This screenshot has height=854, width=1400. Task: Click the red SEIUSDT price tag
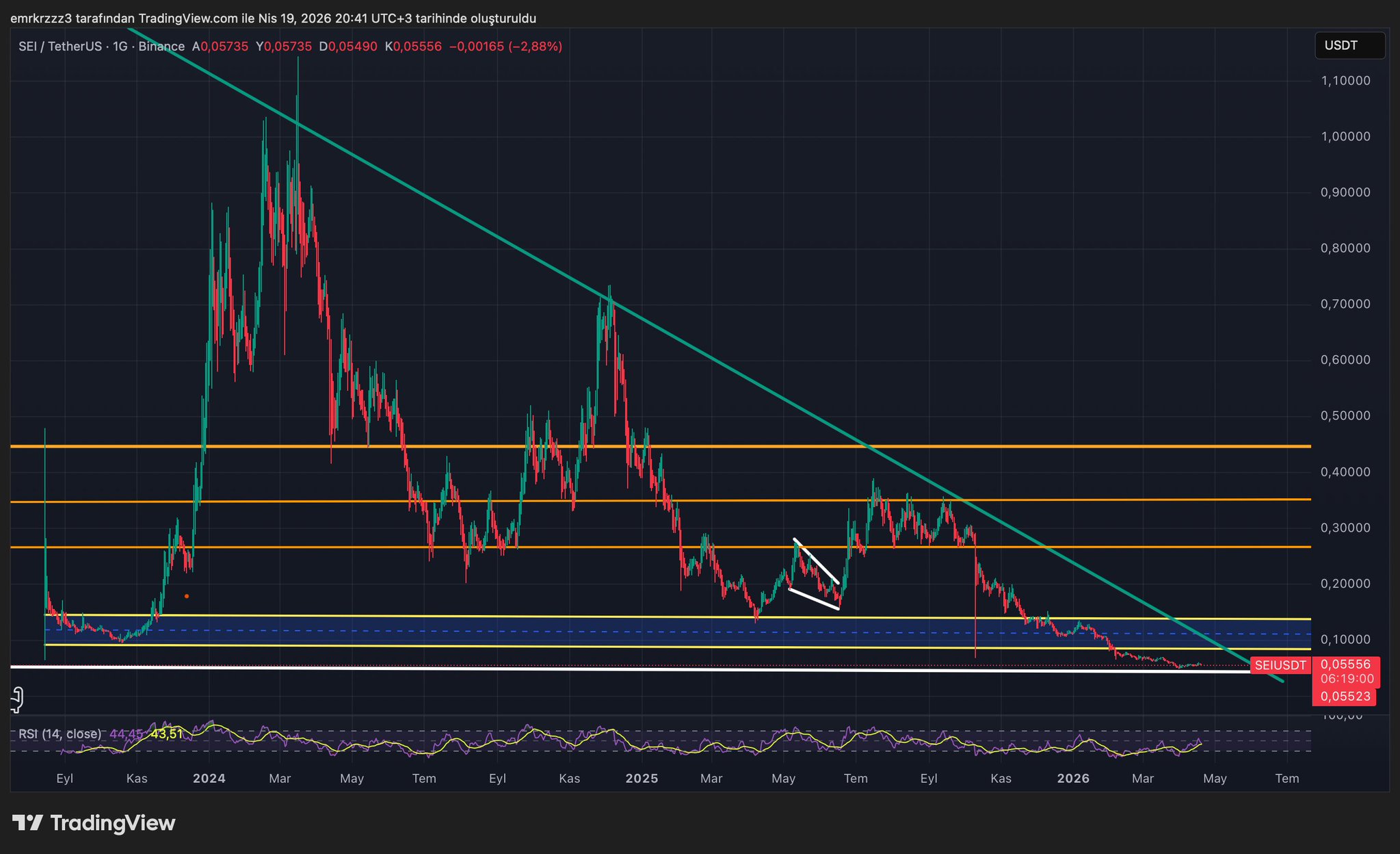tap(1280, 665)
